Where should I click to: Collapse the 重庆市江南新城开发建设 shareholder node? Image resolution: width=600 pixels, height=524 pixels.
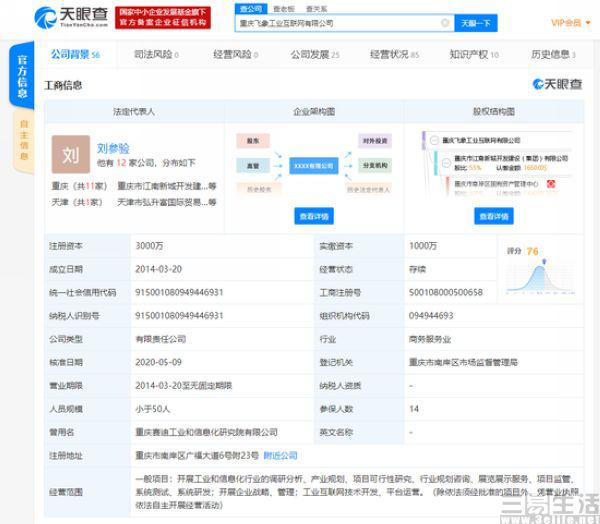[446, 163]
